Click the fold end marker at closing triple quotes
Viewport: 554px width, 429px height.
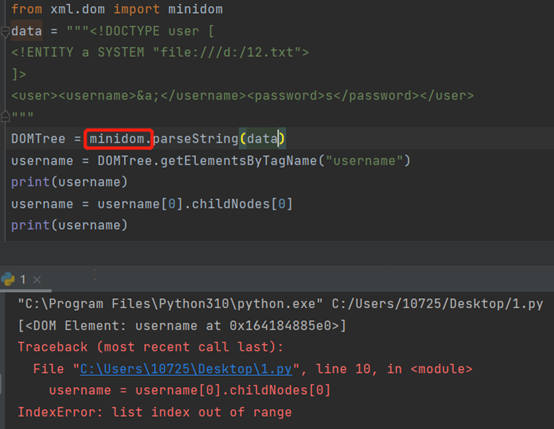5,116
